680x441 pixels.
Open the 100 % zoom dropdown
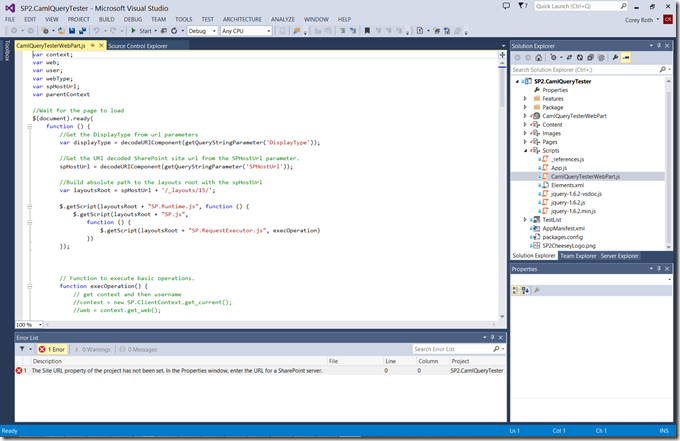29,325
